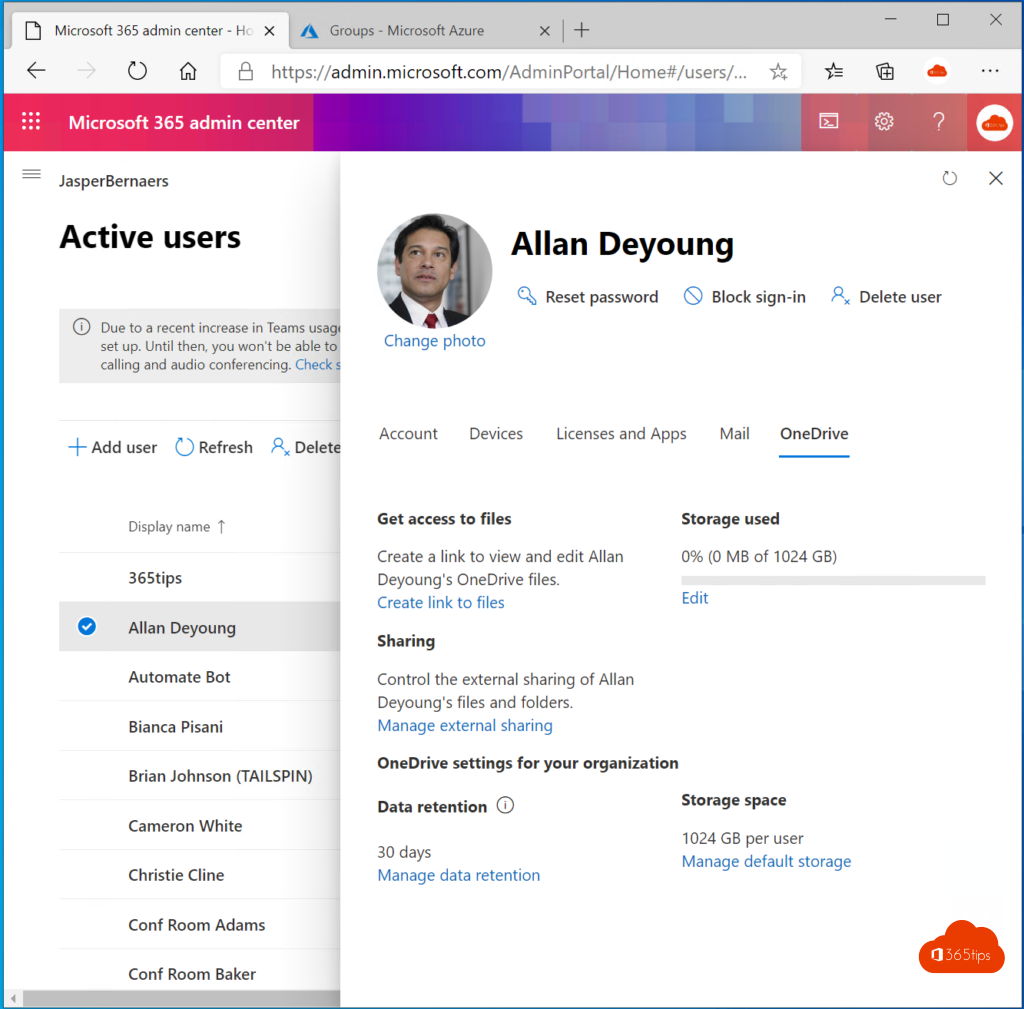Open the browser ellipsis menu

point(989,71)
